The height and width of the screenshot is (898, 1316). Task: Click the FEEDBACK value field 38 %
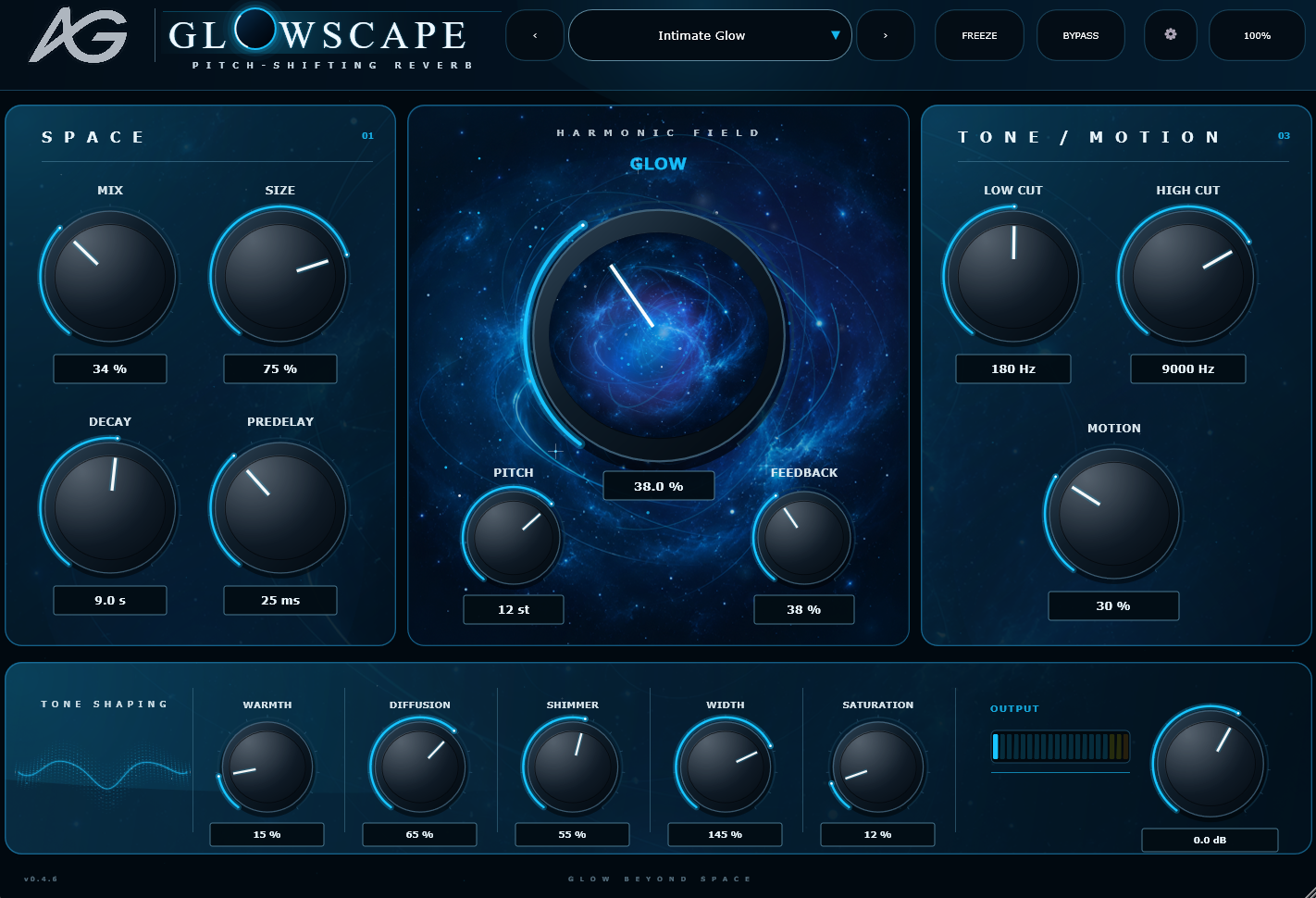[x=804, y=609]
